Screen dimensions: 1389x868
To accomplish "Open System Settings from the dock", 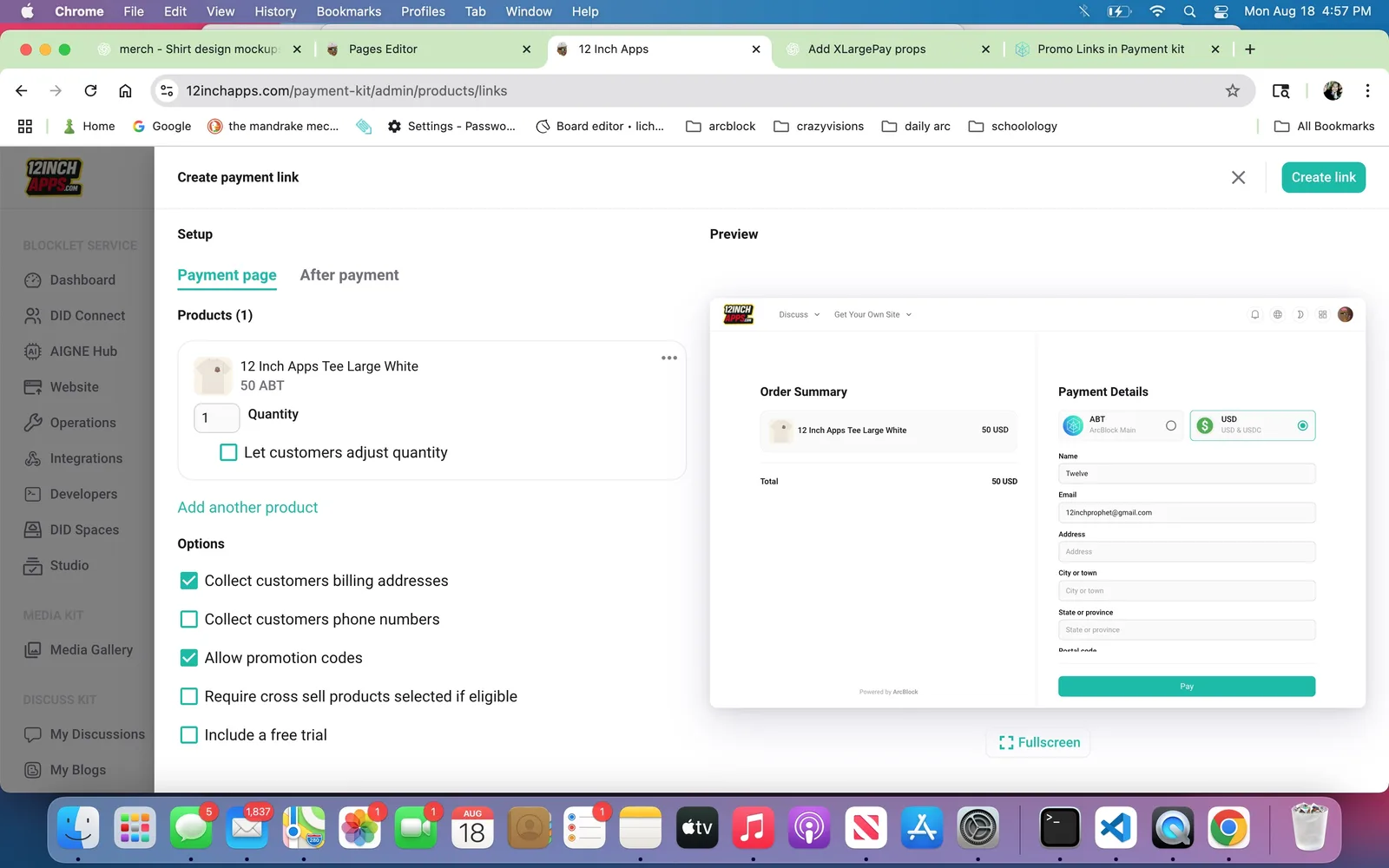I will click(978, 827).
